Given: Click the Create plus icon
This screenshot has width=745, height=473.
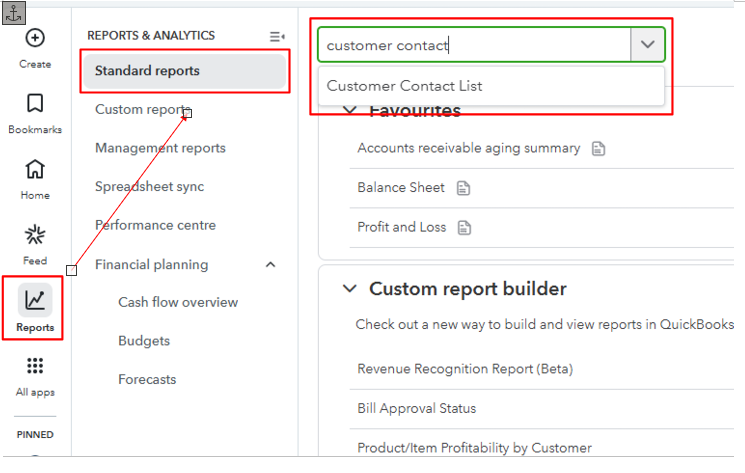Looking at the screenshot, I should [35, 39].
